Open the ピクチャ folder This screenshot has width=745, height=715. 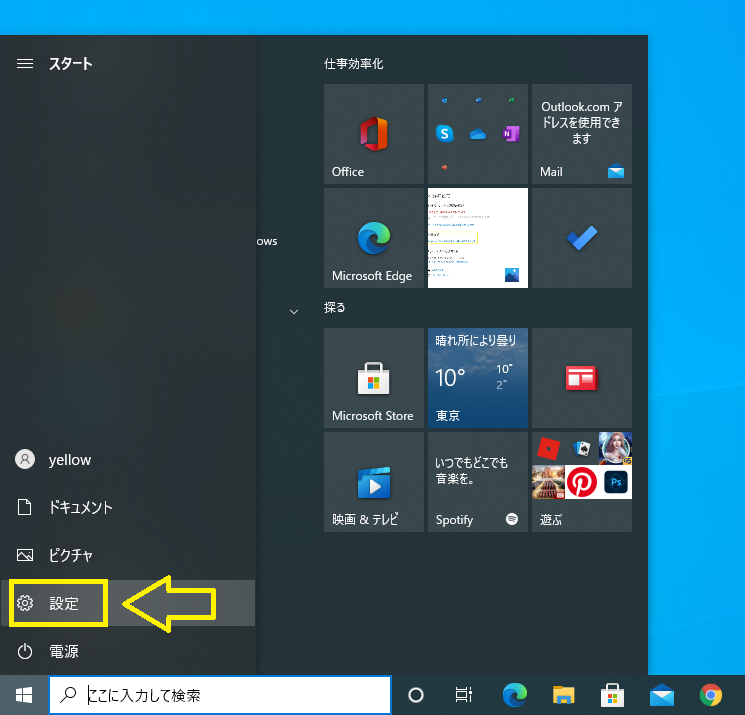point(127,555)
